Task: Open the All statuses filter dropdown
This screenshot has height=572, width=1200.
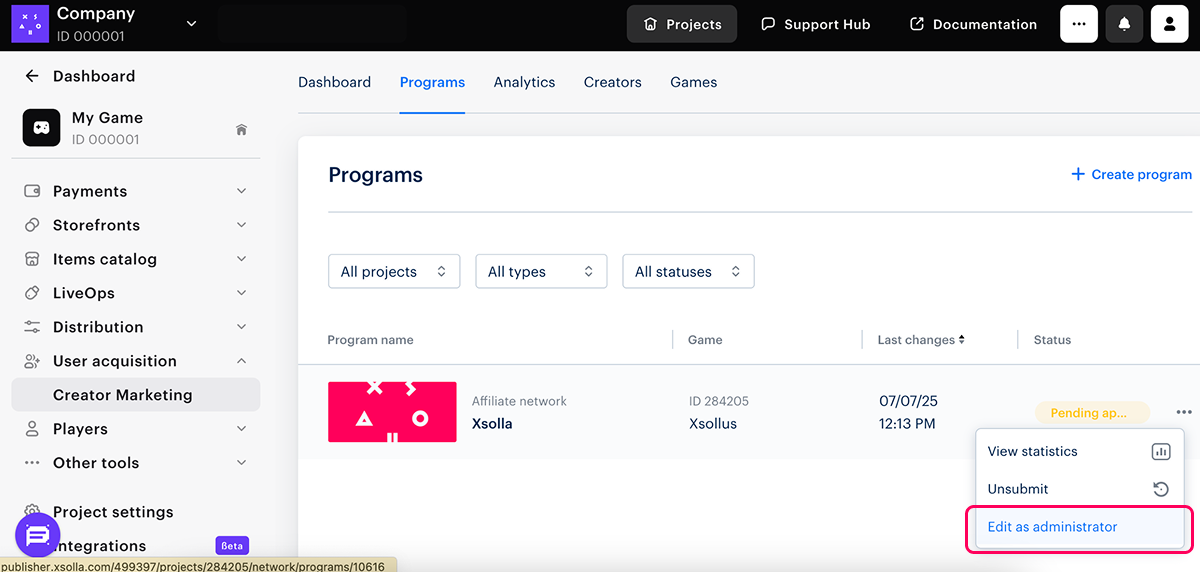Action: [688, 271]
